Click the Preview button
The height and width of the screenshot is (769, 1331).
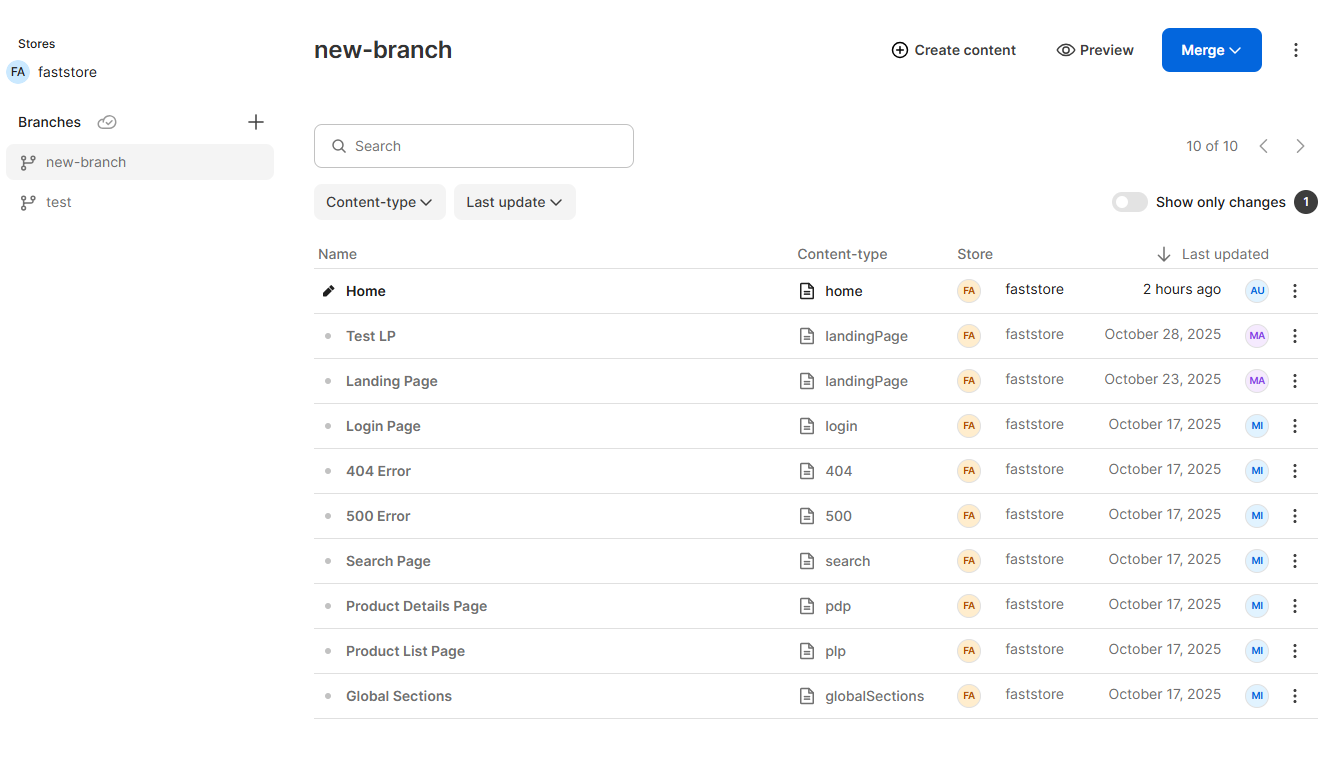point(1095,50)
